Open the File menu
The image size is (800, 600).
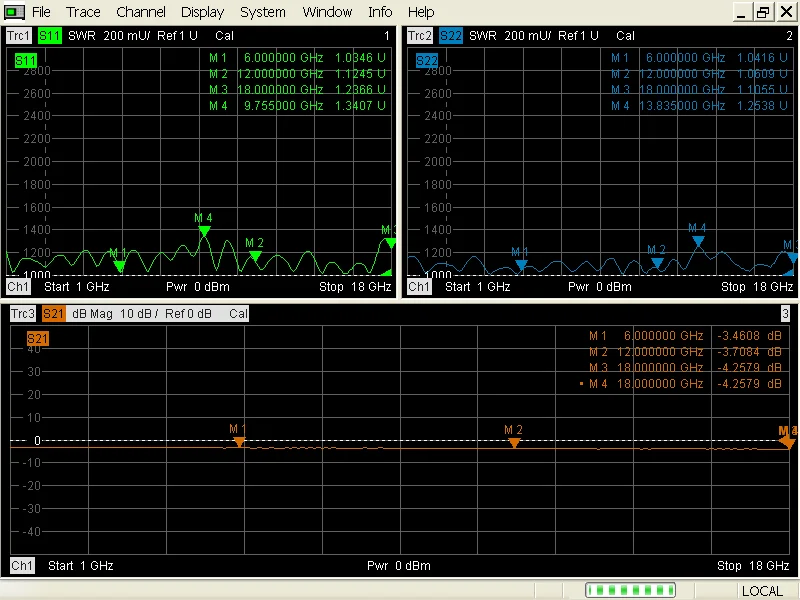pyautogui.click(x=41, y=11)
